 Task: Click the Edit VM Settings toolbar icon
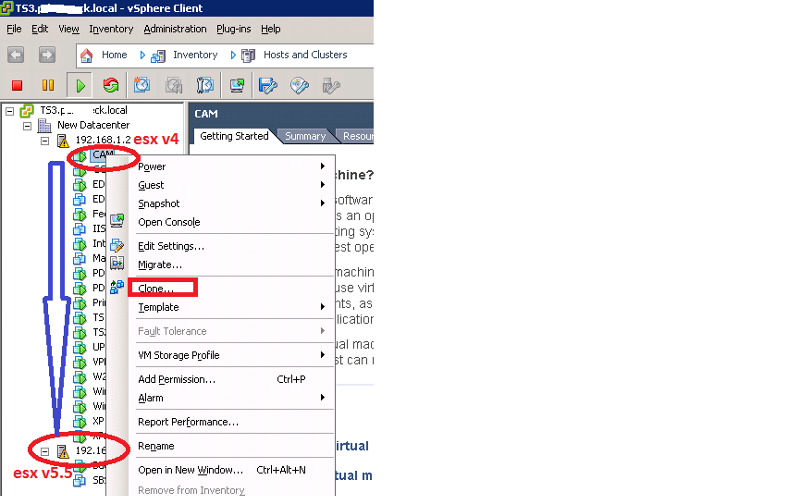[268, 85]
